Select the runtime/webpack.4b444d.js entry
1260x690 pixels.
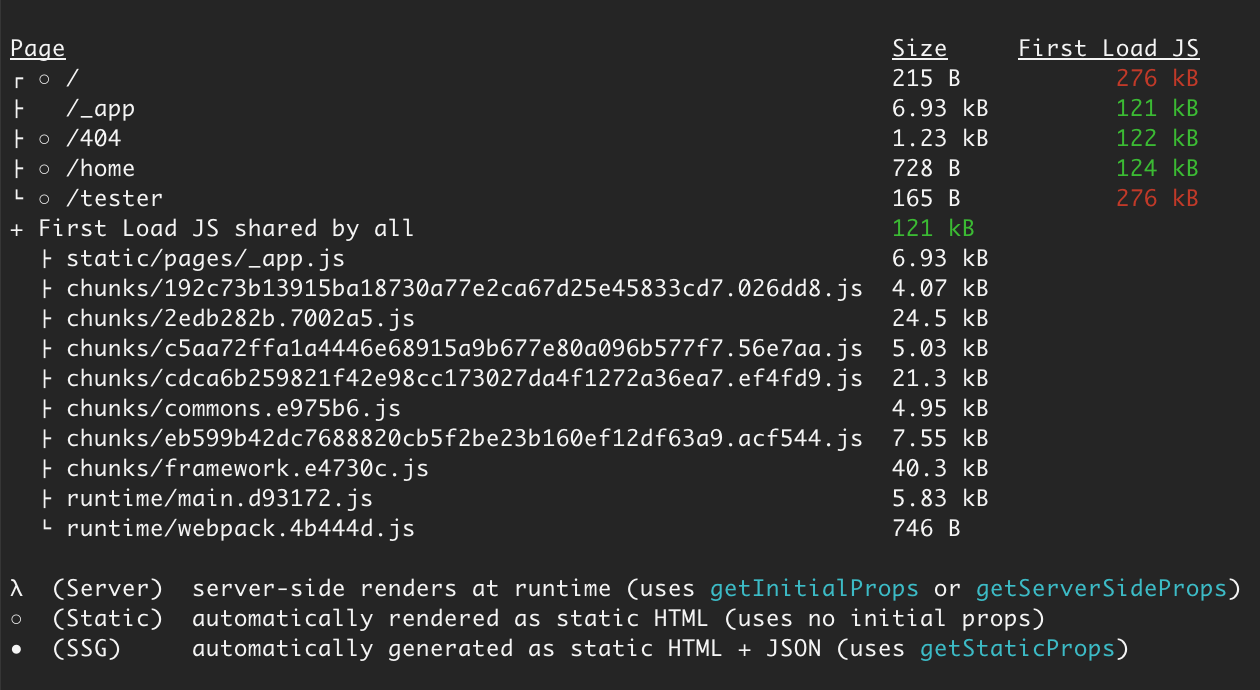point(240,529)
